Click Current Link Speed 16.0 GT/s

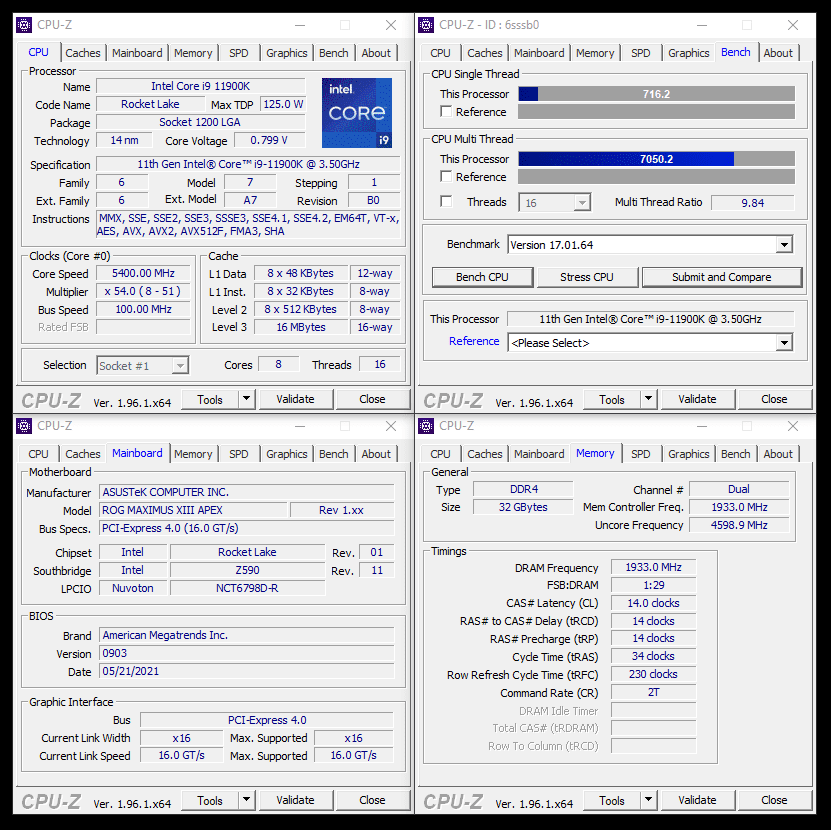181,755
